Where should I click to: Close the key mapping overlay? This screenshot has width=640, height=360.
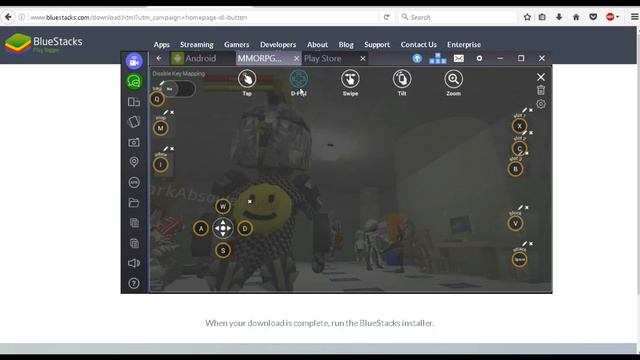tap(541, 77)
